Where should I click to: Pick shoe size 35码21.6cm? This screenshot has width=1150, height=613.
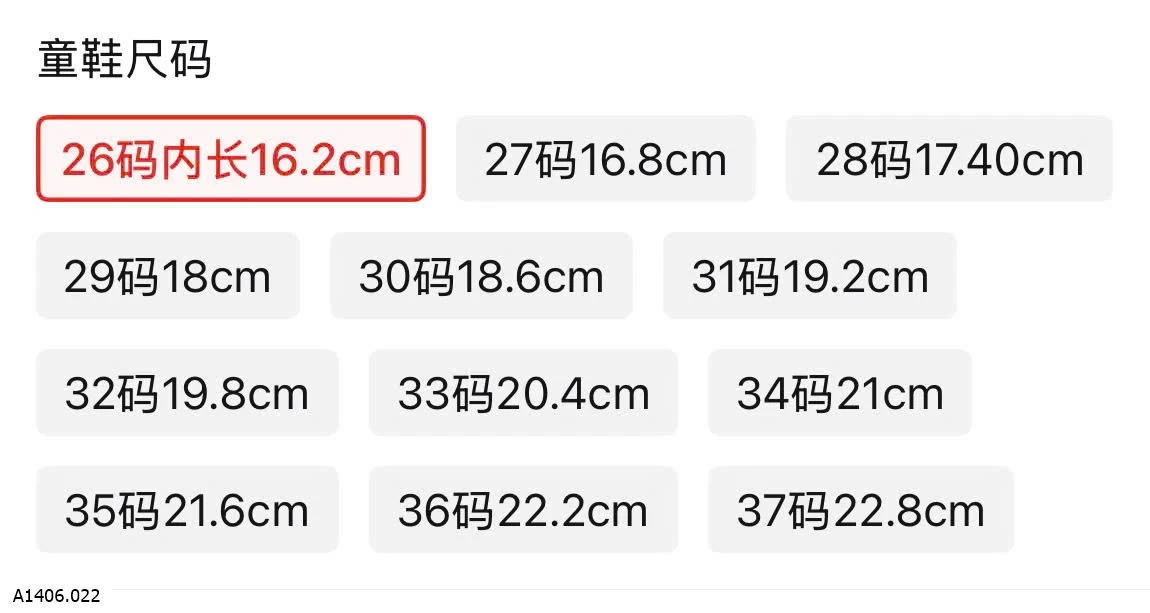(x=187, y=509)
